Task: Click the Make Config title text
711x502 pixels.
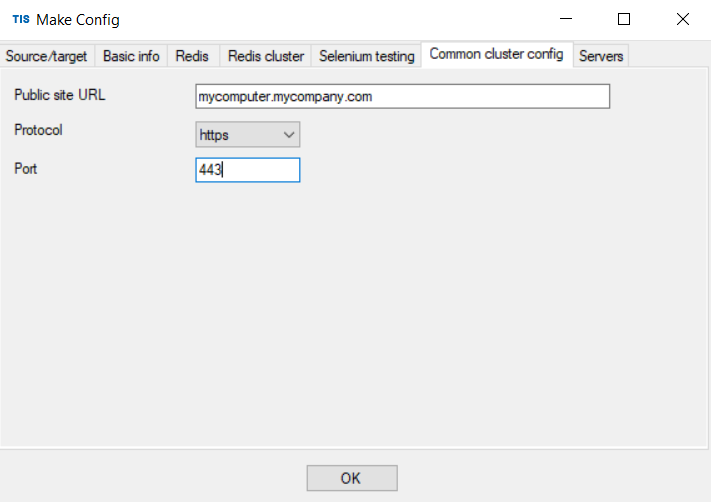Action: 78,20
